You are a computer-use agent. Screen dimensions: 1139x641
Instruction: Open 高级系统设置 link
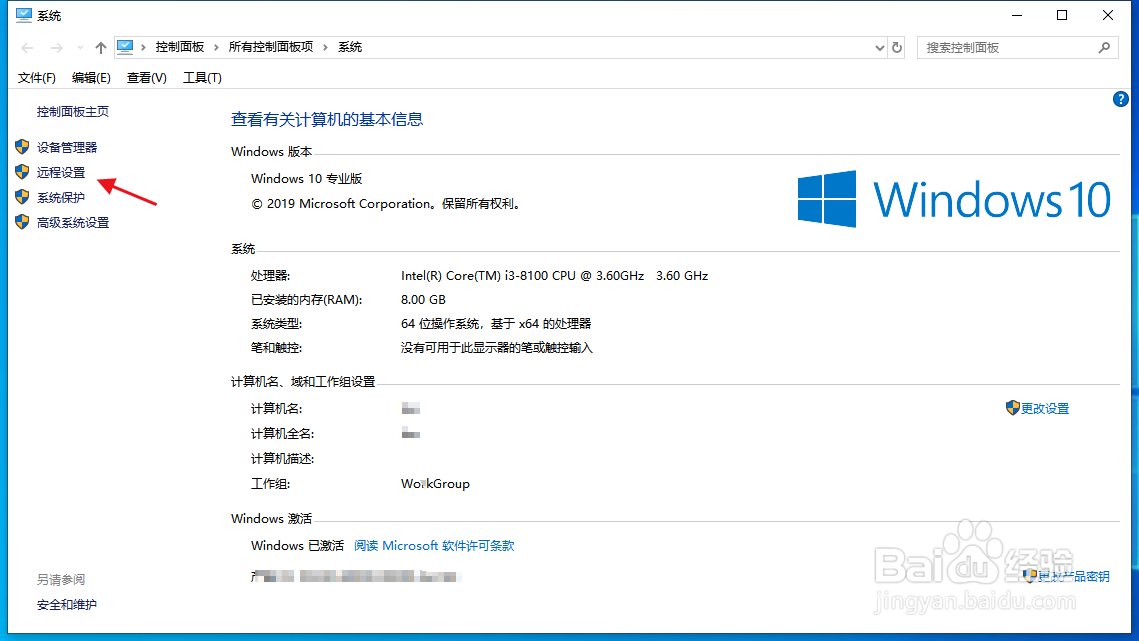[73, 222]
